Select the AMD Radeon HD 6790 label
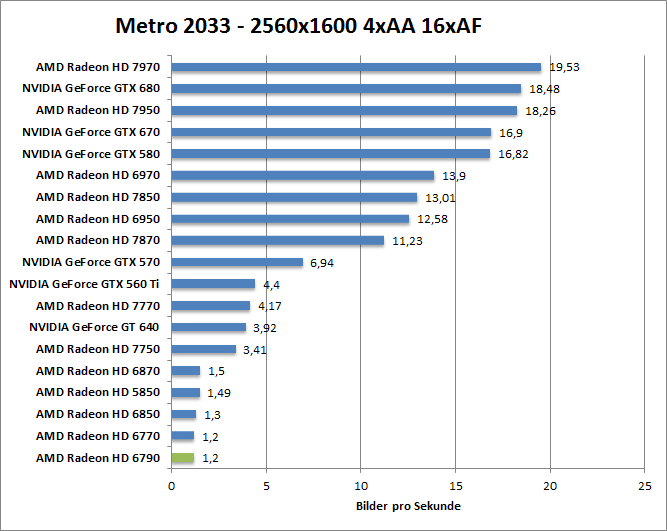 [98, 458]
